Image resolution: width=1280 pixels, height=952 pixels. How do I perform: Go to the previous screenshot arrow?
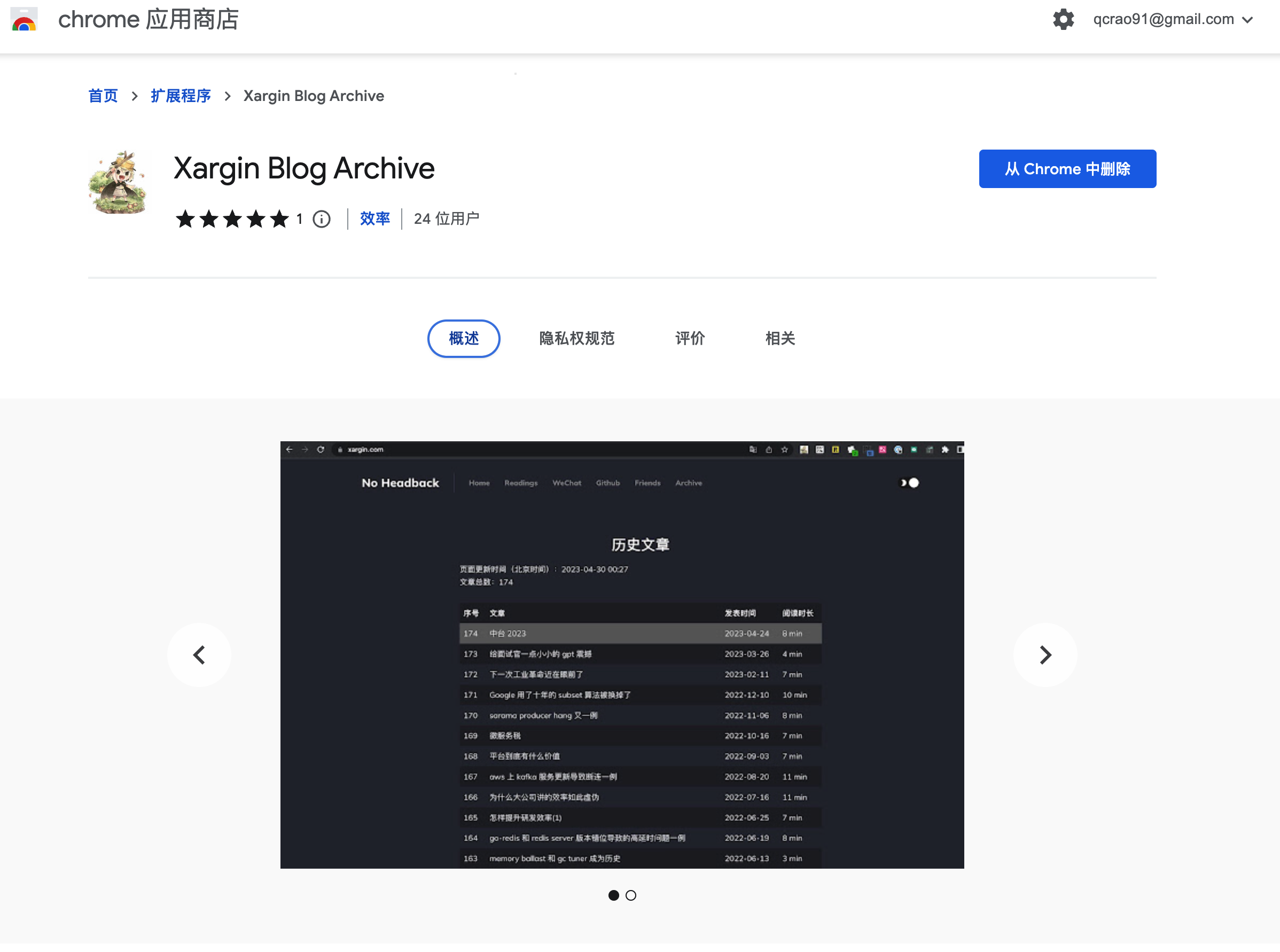(x=199, y=654)
